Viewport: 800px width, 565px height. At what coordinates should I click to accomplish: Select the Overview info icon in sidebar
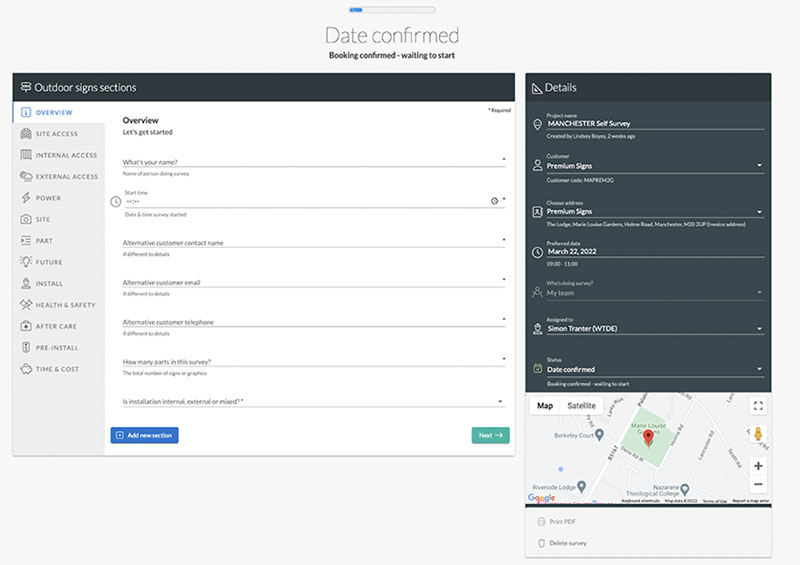coord(26,112)
